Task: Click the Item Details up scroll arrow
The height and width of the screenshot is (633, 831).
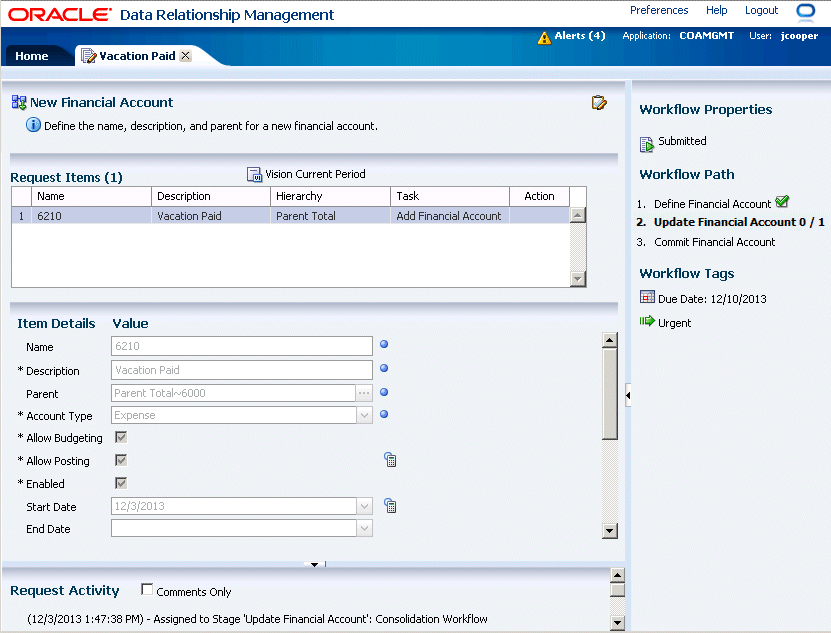Action: [610, 340]
